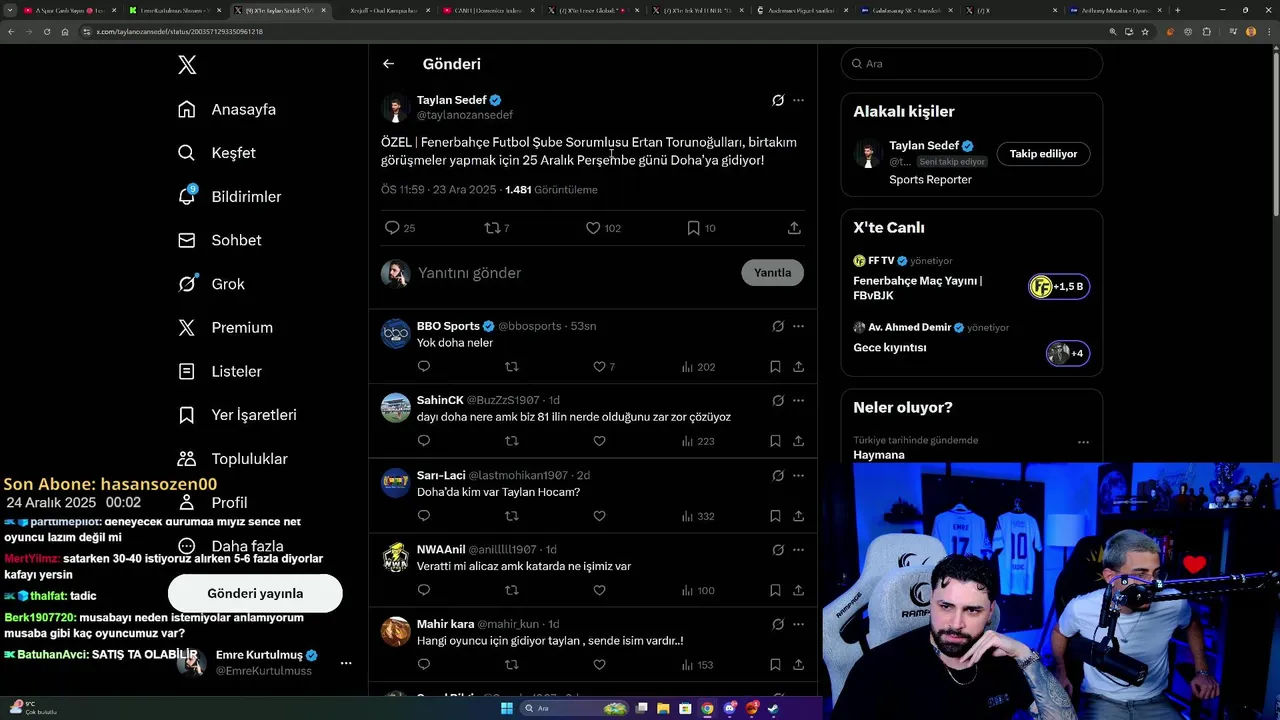Open new browser tab
This screenshot has width=1280, height=720.
click(x=1177, y=10)
